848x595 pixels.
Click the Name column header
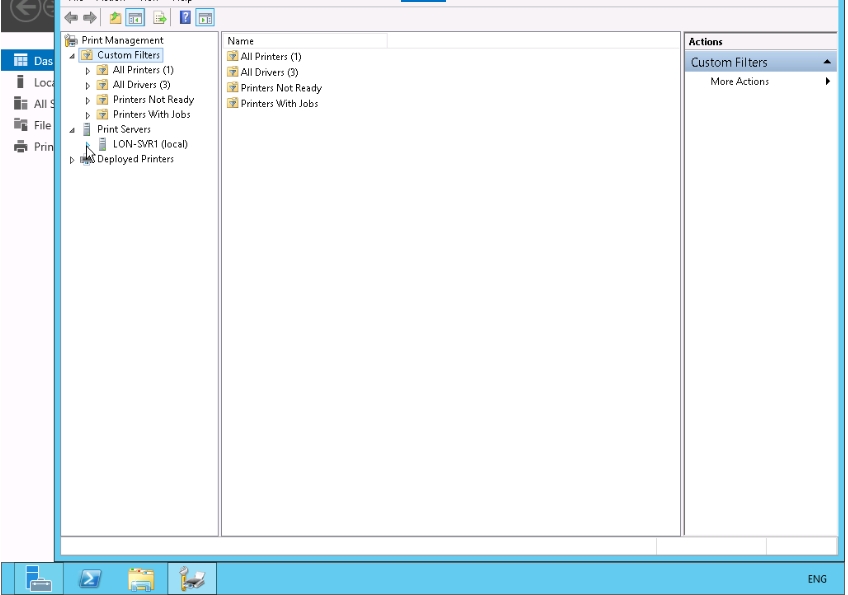(x=305, y=41)
